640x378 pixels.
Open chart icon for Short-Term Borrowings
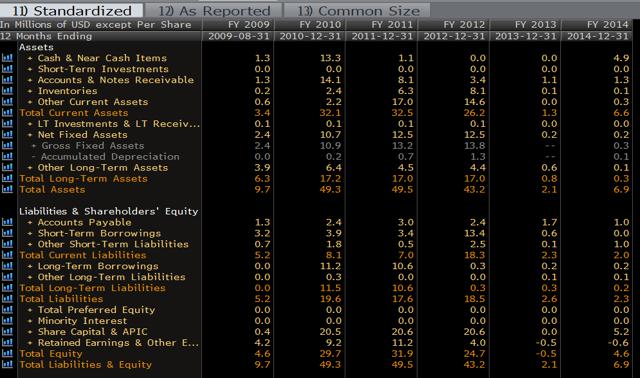point(7,233)
